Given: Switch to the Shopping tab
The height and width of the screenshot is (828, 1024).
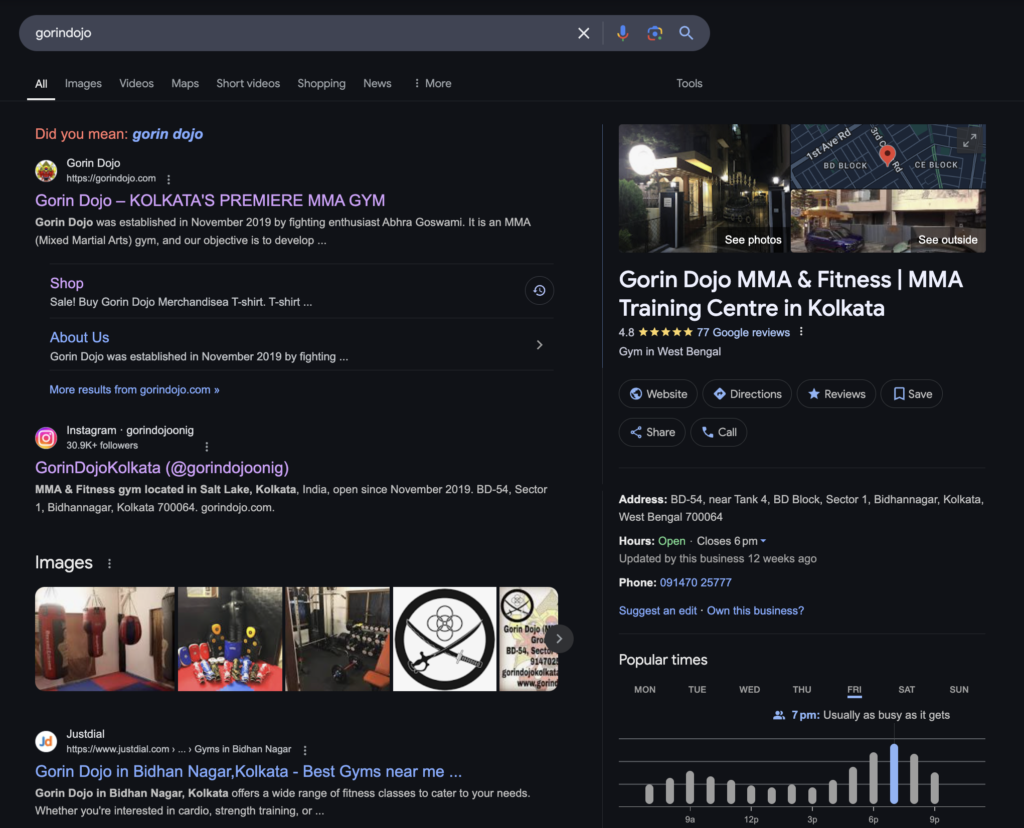Looking at the screenshot, I should tap(321, 84).
